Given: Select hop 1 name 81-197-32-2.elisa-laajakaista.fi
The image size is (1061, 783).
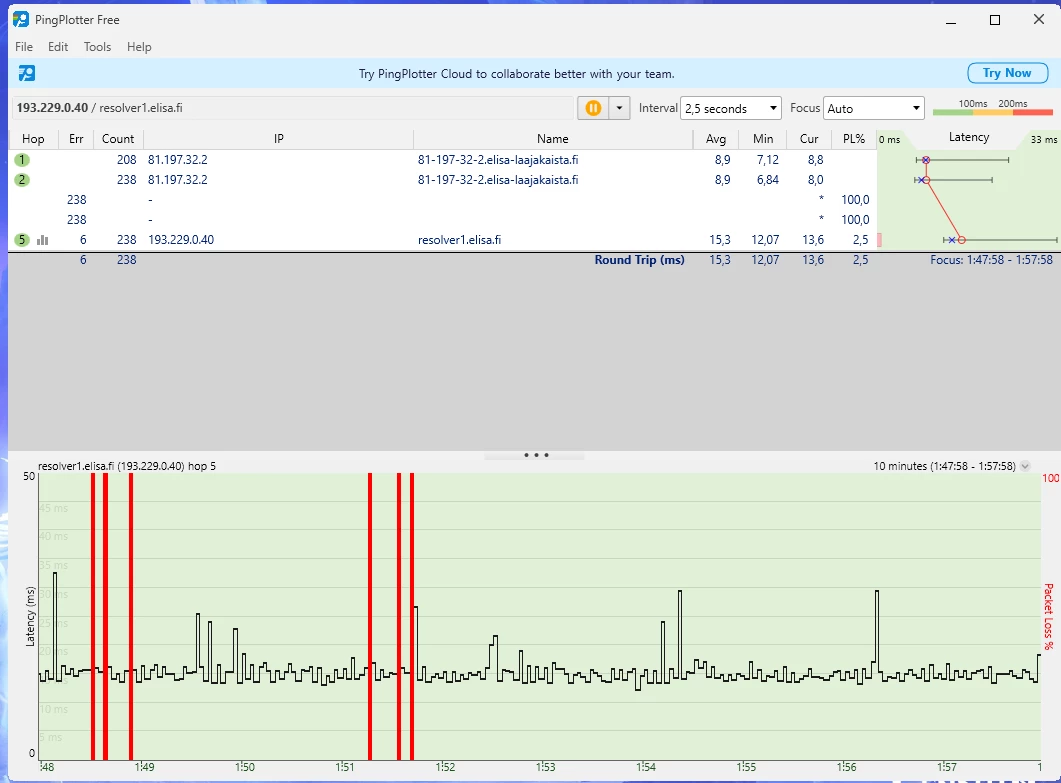Looking at the screenshot, I should click(498, 160).
